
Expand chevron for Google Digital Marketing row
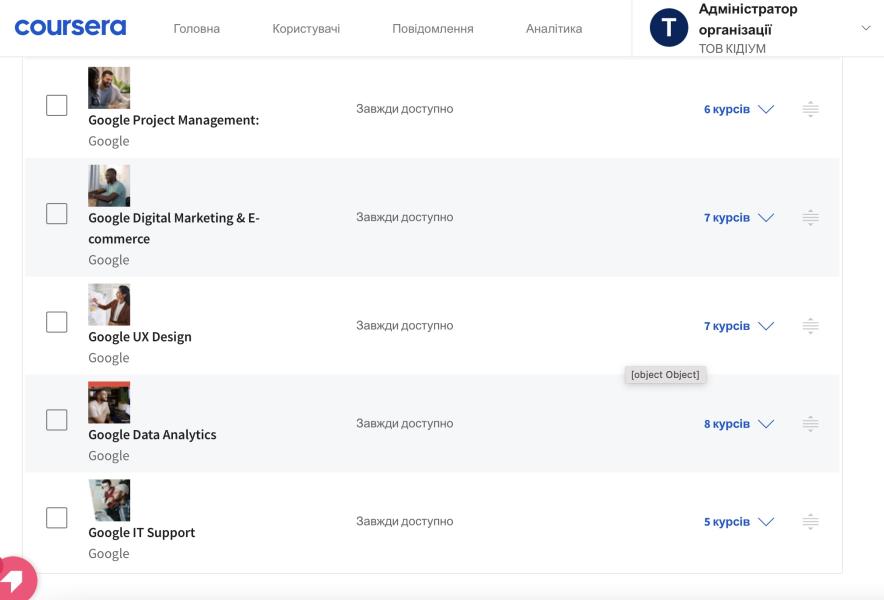766,217
